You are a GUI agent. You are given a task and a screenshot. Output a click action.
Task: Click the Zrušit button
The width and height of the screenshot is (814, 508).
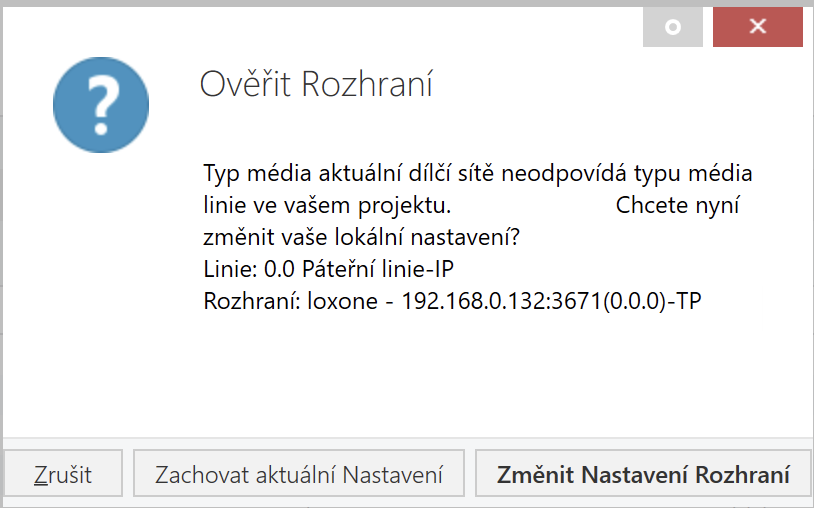tap(63, 474)
